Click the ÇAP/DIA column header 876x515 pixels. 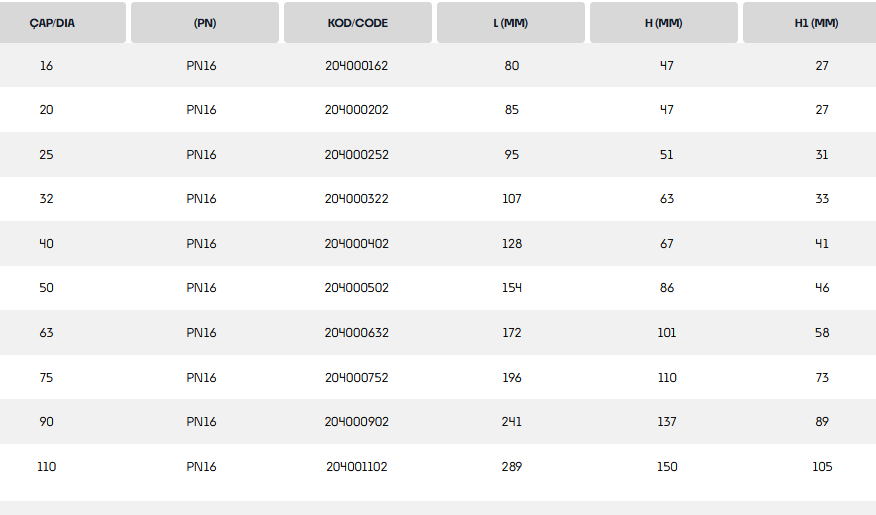point(52,23)
